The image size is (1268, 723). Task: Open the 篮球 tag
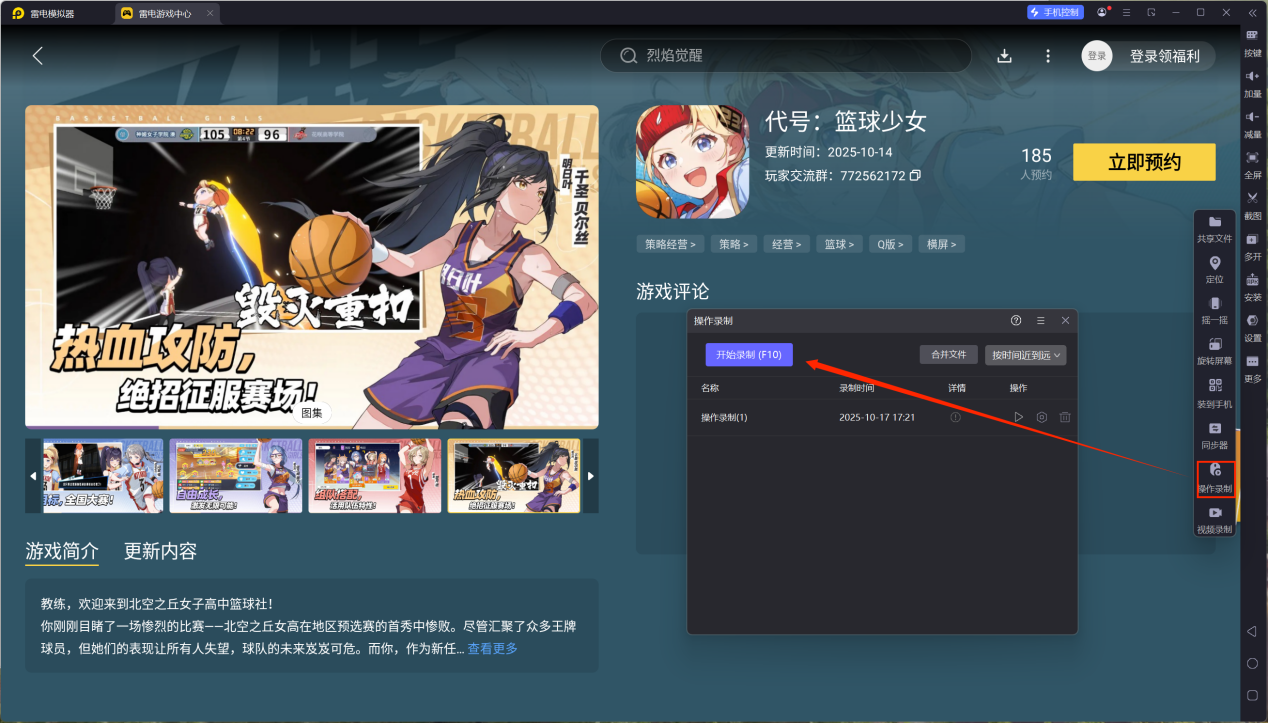pos(839,244)
